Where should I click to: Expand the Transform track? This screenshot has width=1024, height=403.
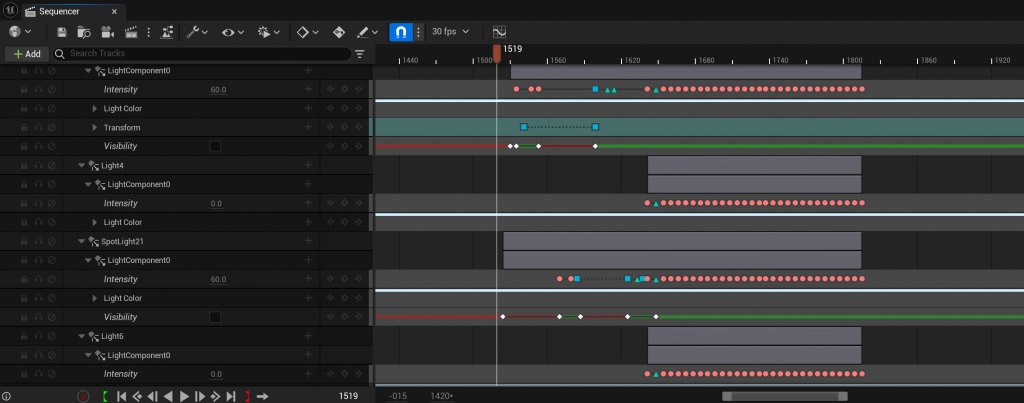click(x=95, y=127)
